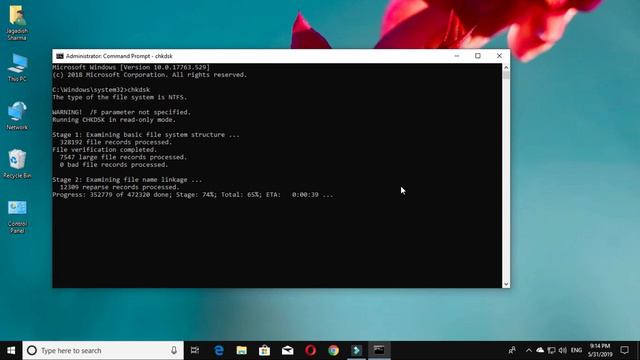Select the Recycle Bin desktop icon
This screenshot has height=360, width=640.
(x=17, y=164)
